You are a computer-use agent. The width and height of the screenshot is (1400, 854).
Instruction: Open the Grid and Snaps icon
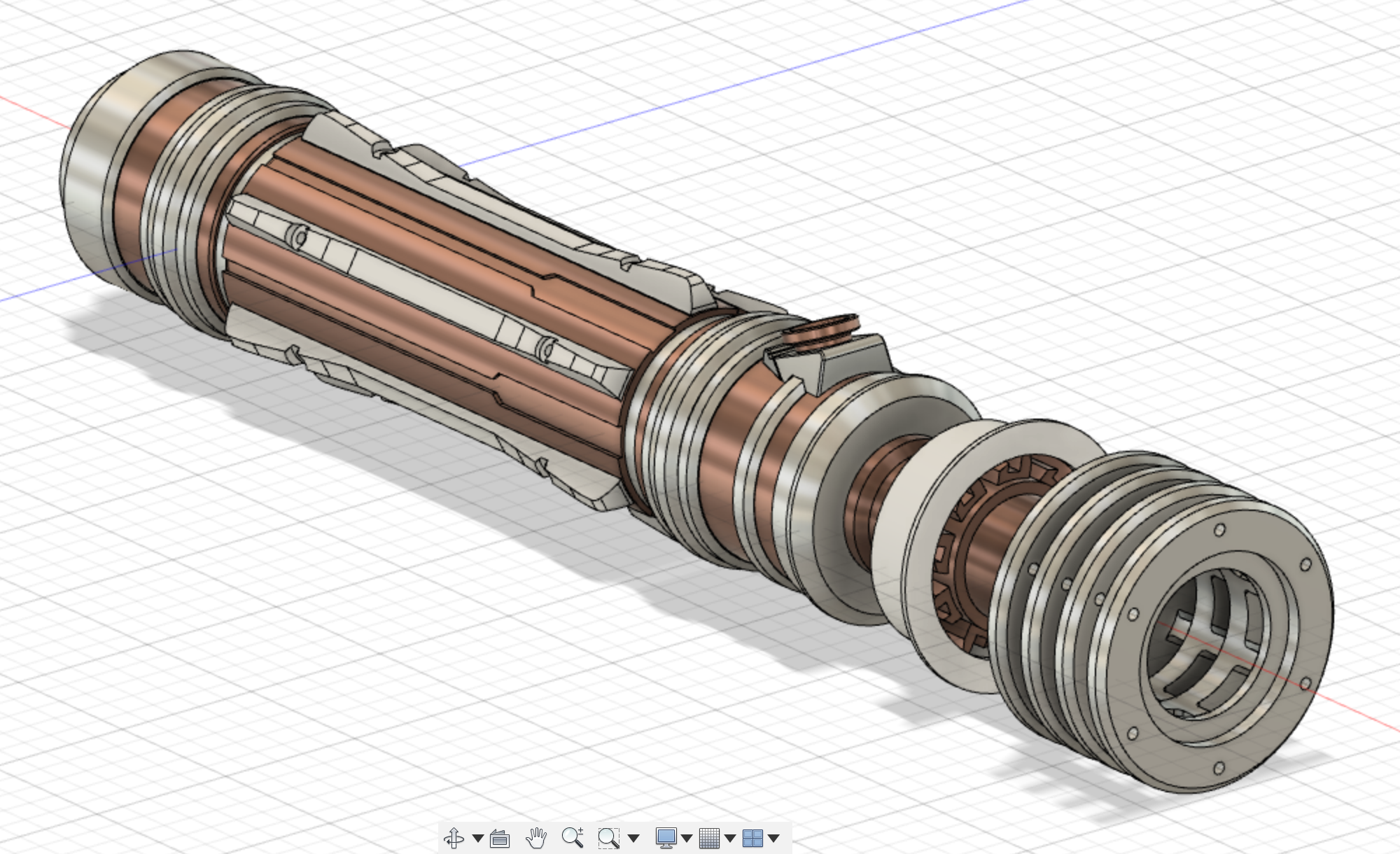[x=709, y=838]
